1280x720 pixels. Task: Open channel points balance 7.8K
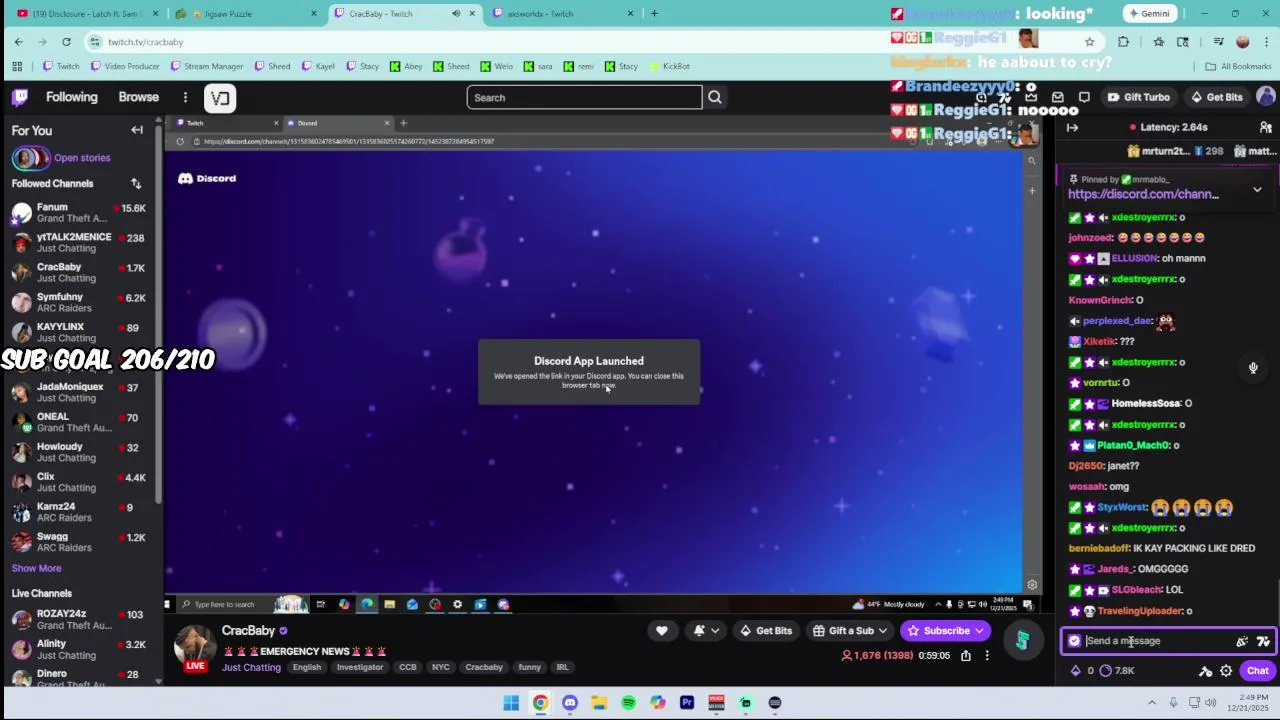point(1116,671)
